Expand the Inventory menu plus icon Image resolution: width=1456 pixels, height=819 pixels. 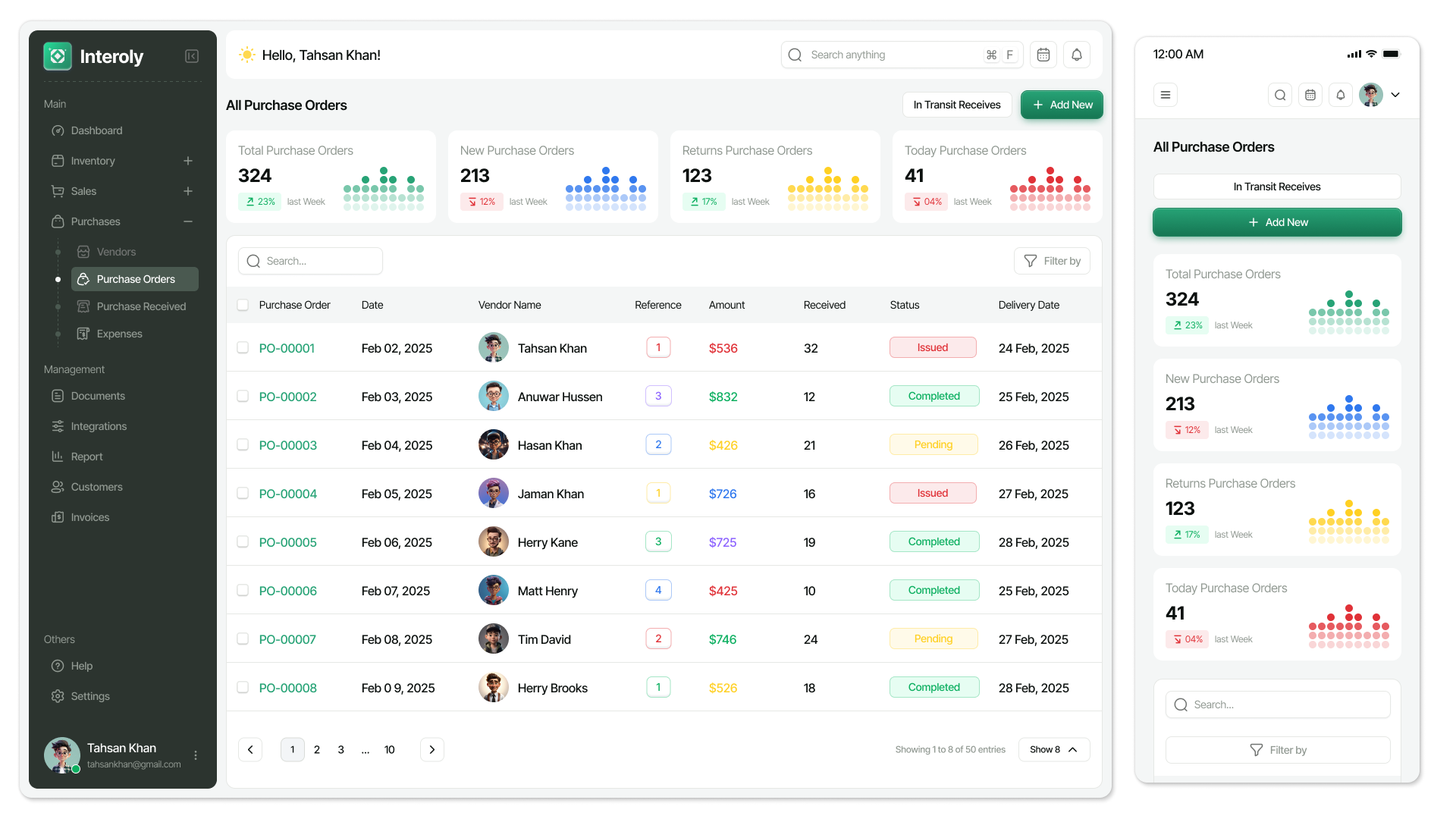[188, 161]
